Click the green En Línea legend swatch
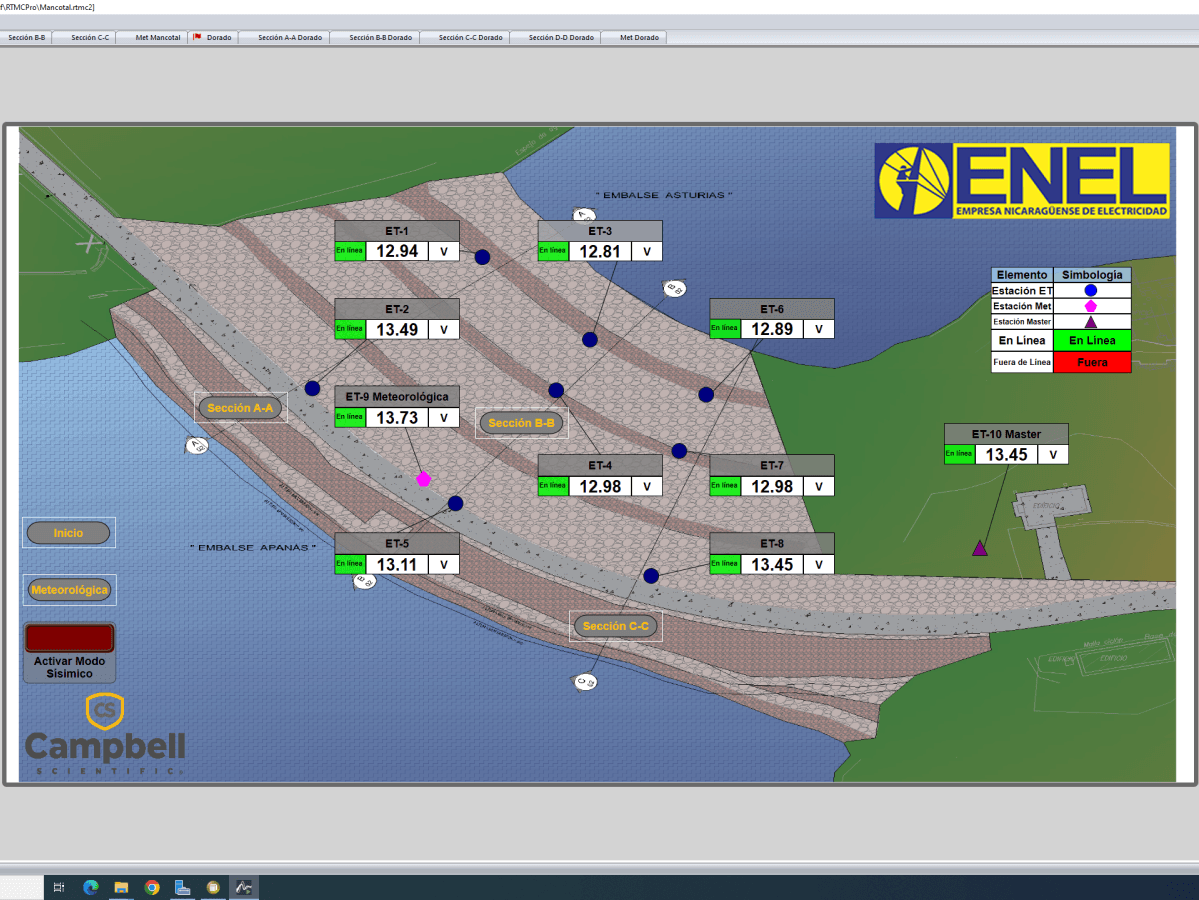Viewport: 1199px width, 900px height. point(1092,340)
